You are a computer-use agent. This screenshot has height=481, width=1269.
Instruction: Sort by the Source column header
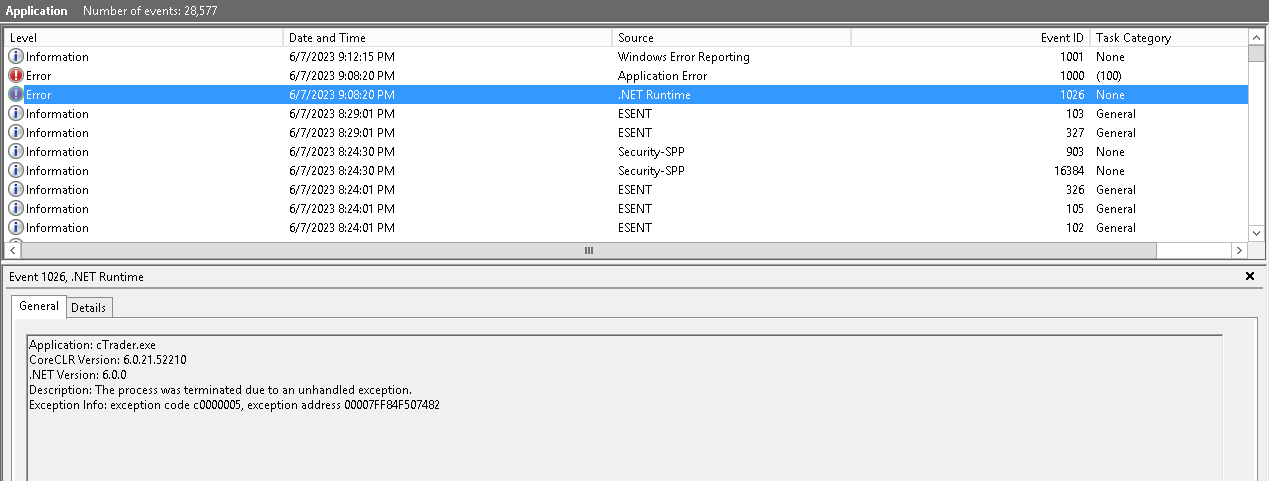[x=732, y=38]
